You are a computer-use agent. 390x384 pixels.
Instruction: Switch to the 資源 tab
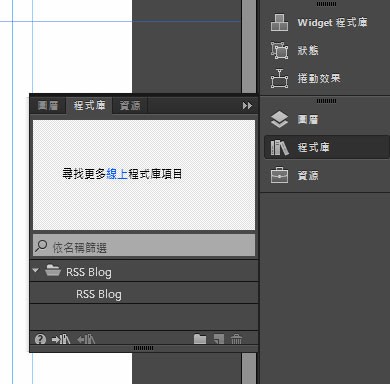coord(130,106)
